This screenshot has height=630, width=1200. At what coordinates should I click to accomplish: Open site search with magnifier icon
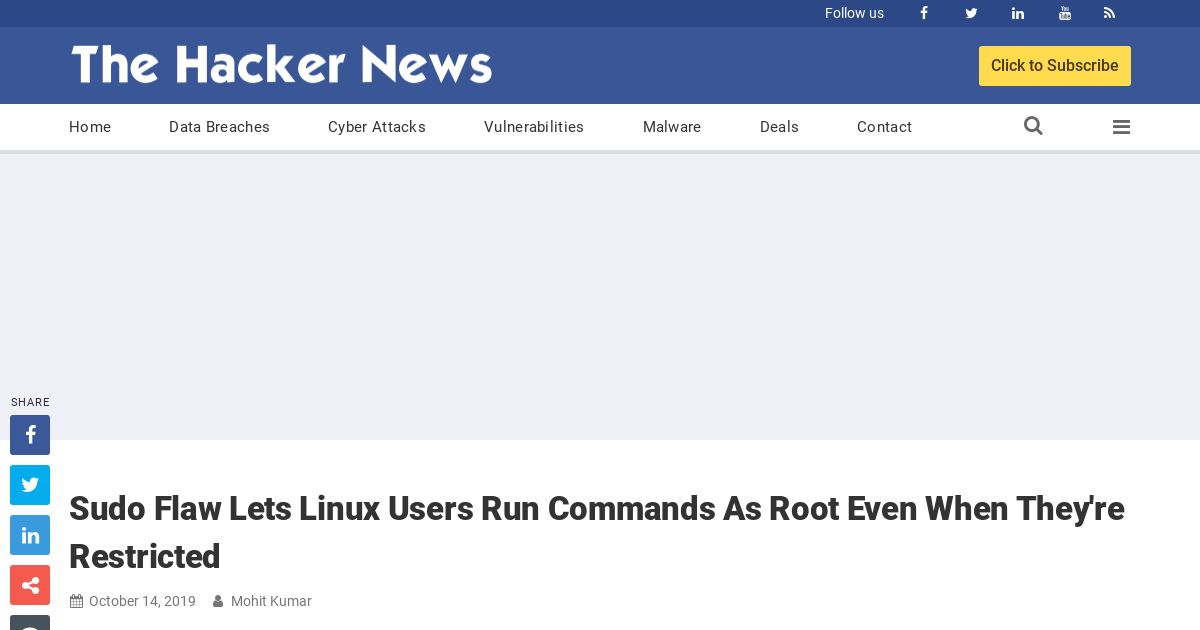tap(1033, 126)
